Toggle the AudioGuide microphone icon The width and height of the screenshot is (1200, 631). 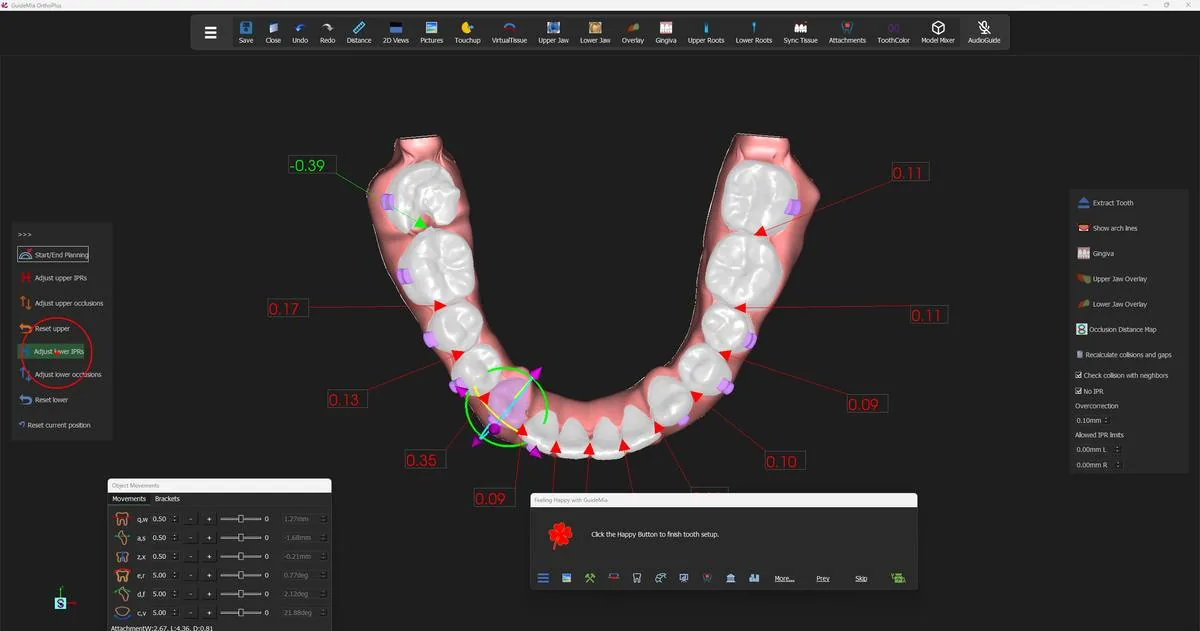[x=984, y=32]
